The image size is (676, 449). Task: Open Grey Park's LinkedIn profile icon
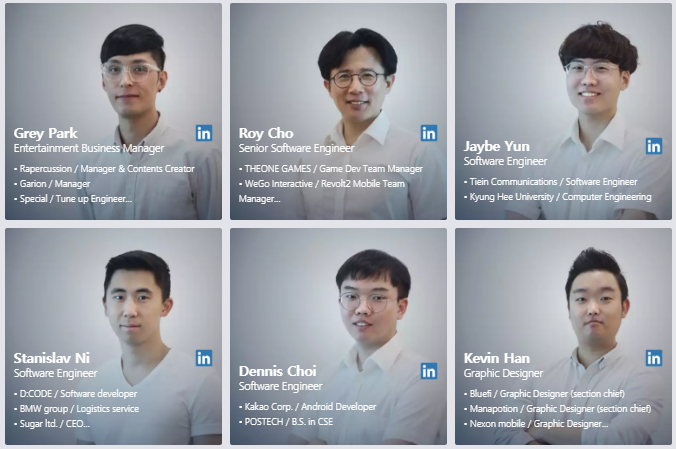point(203,133)
